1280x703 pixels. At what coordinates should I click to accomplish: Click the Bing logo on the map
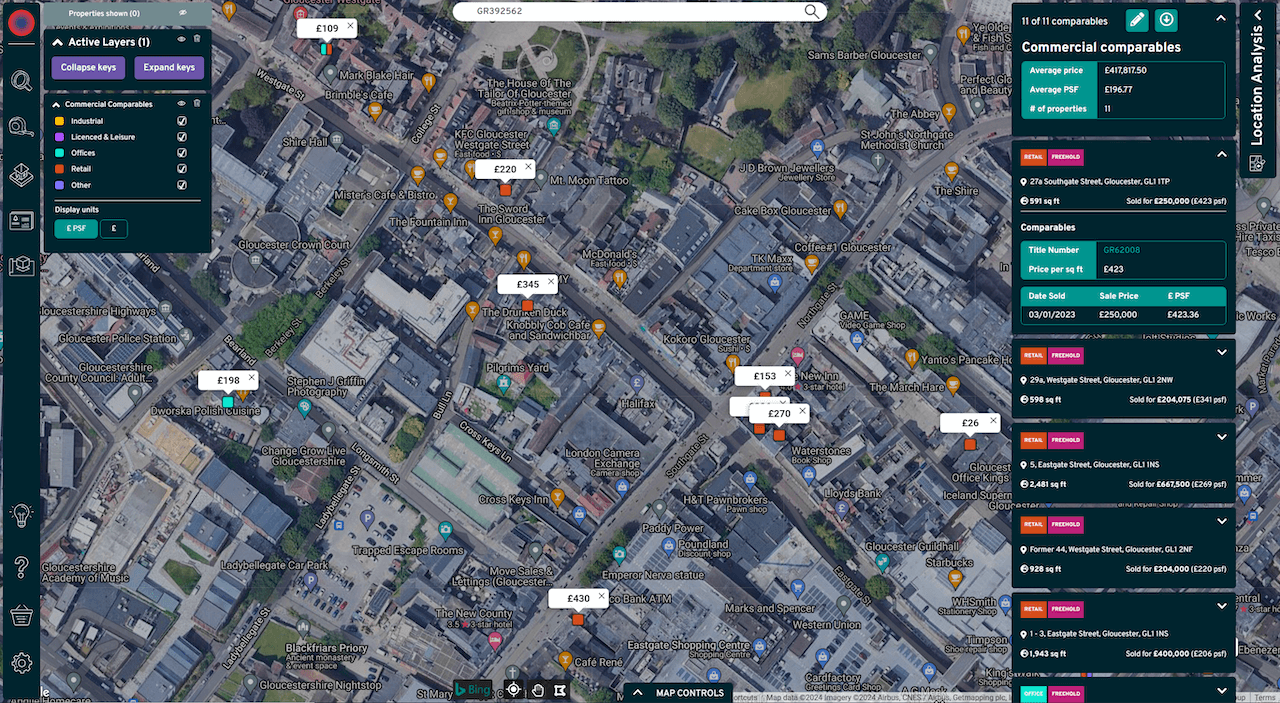pyautogui.click(x=473, y=689)
